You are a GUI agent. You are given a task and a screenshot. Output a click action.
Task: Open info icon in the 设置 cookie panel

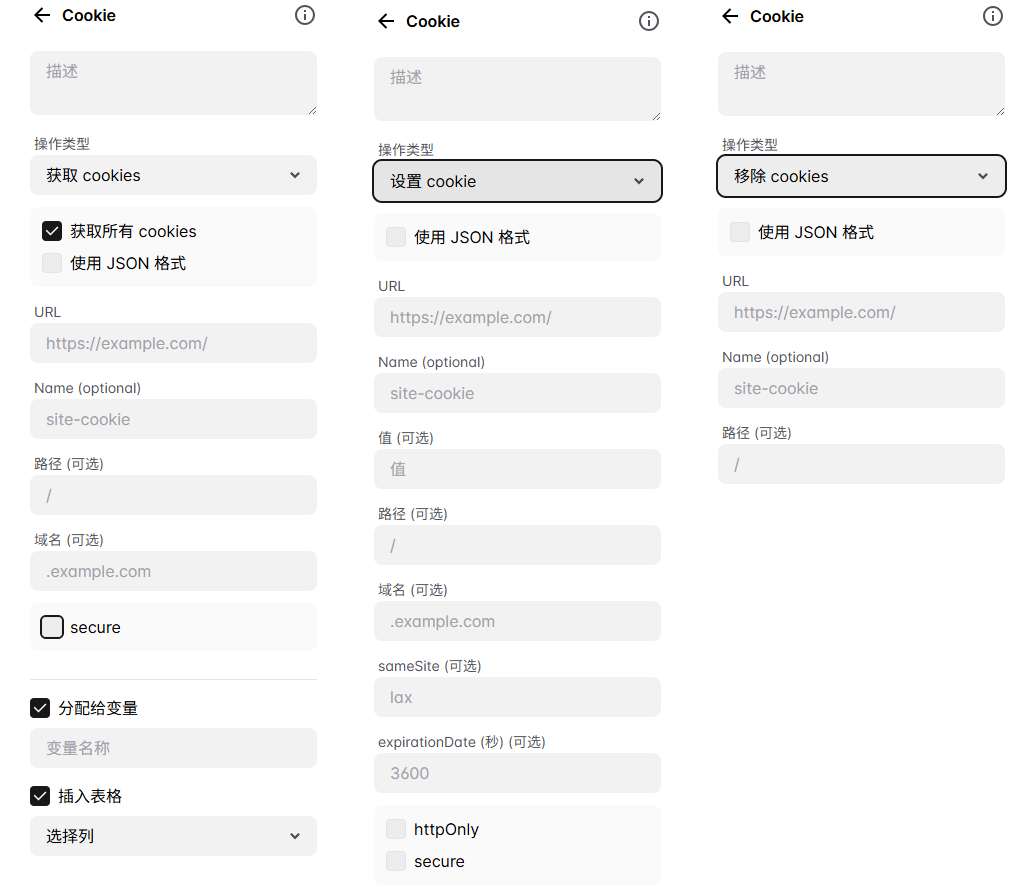pos(649,21)
